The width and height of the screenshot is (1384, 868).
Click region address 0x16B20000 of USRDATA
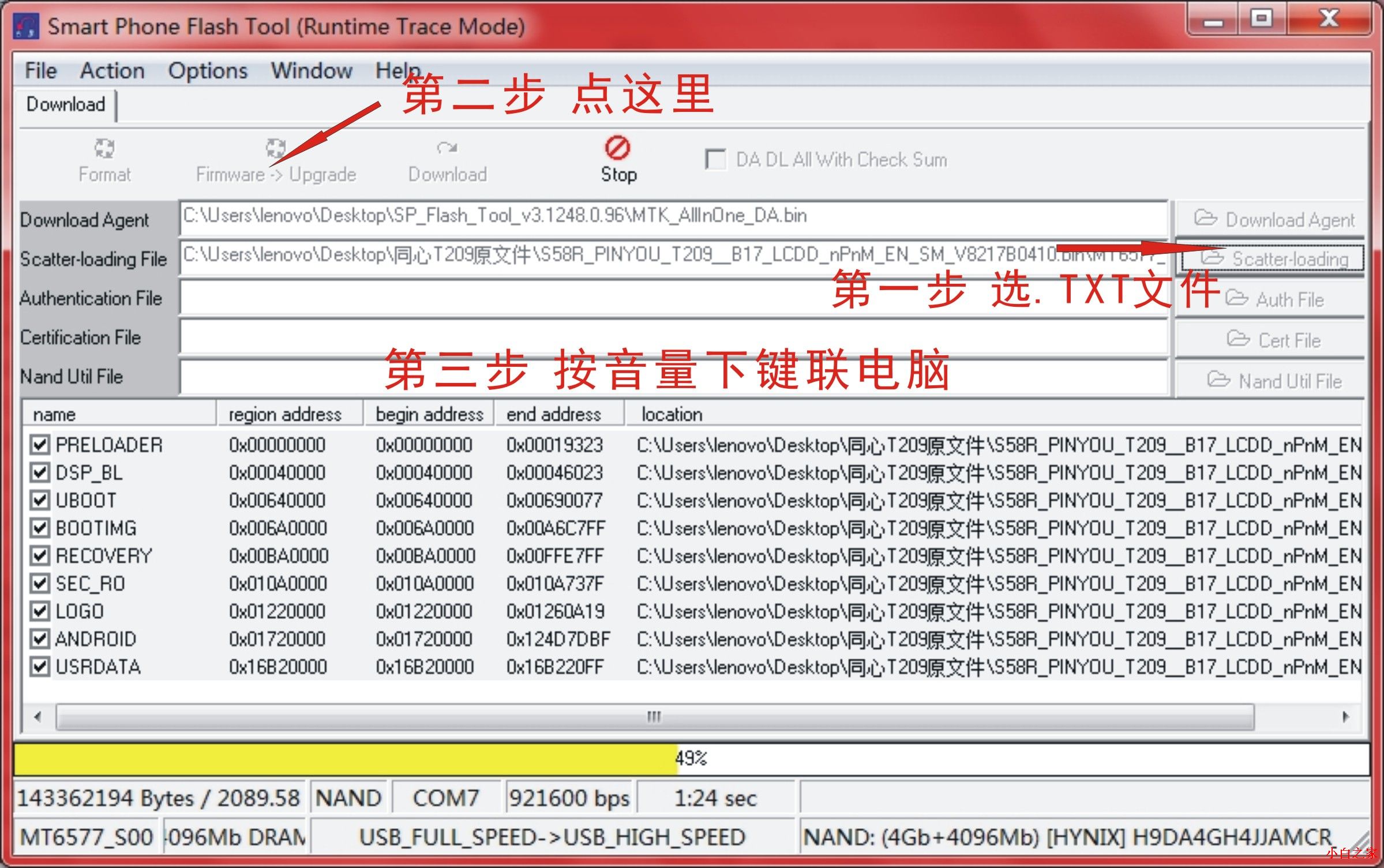(277, 667)
